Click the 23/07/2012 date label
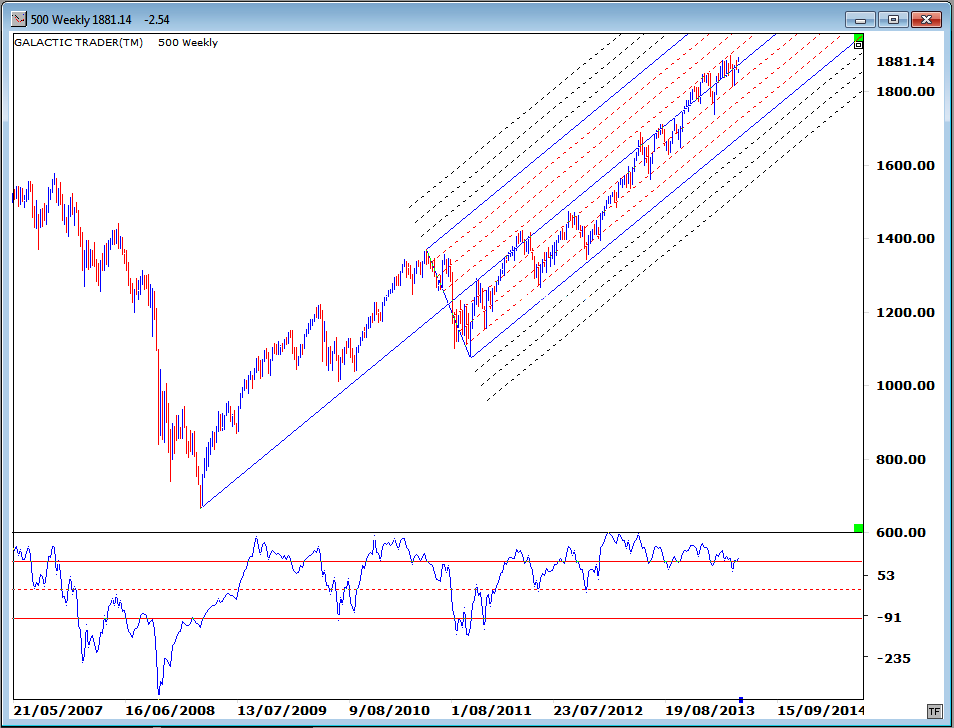The width and height of the screenshot is (954, 728). pyautogui.click(x=598, y=710)
